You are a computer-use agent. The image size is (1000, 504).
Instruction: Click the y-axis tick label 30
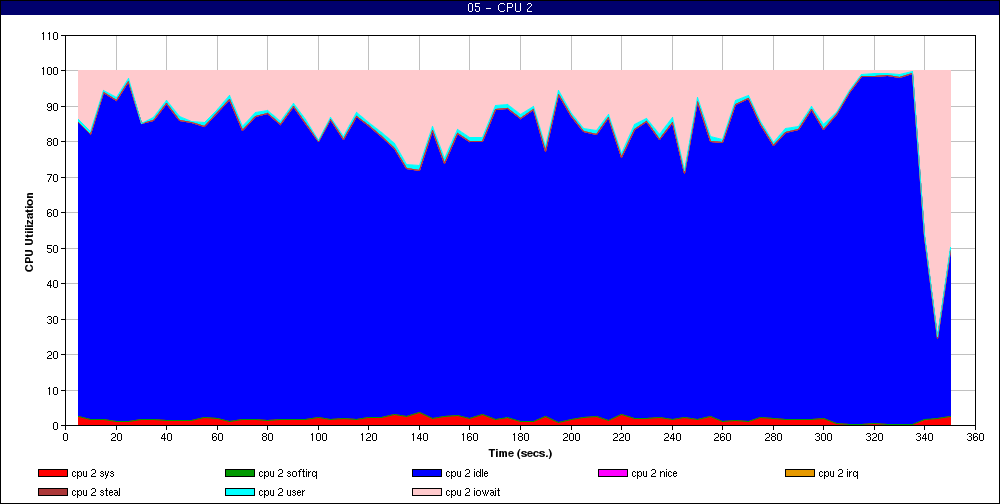point(53,319)
